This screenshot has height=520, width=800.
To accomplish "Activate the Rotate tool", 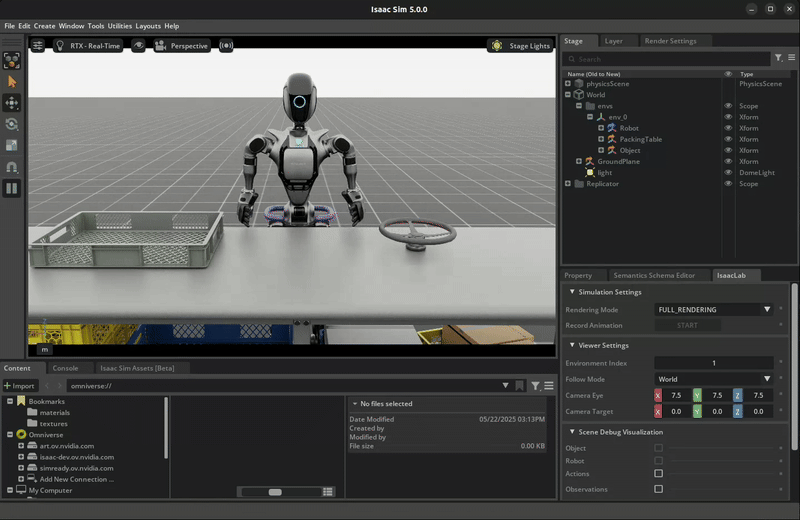I will tap(11, 125).
